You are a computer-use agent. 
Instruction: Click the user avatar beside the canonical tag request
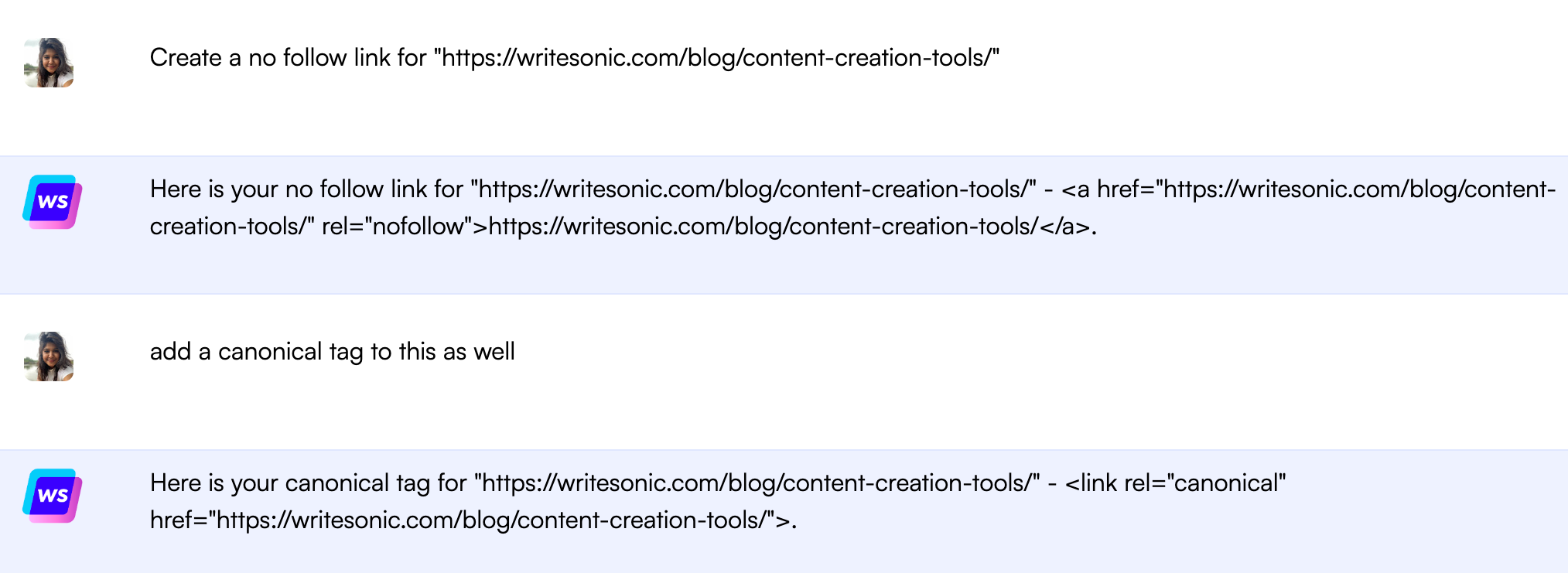49,356
